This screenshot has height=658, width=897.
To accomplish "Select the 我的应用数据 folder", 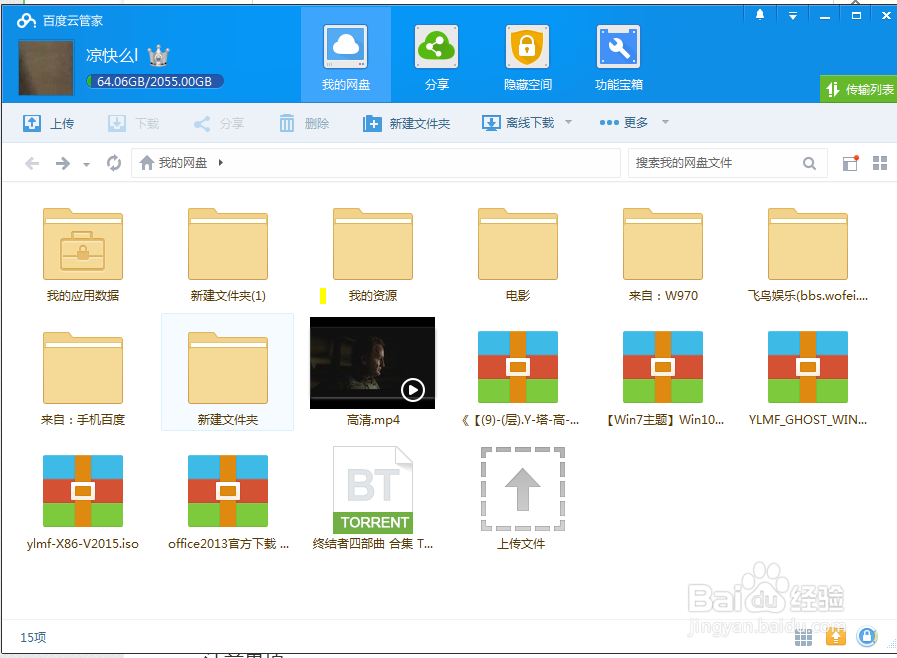I will point(83,255).
